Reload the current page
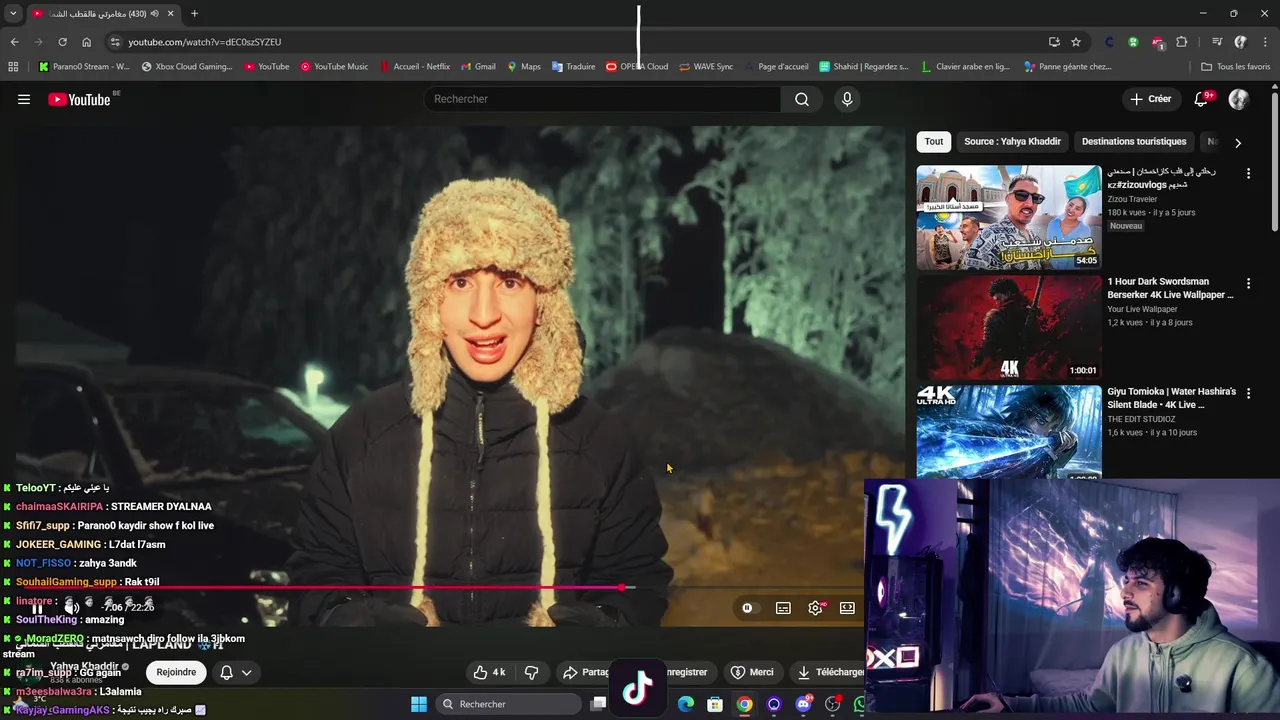The width and height of the screenshot is (1280, 720). [x=62, y=42]
